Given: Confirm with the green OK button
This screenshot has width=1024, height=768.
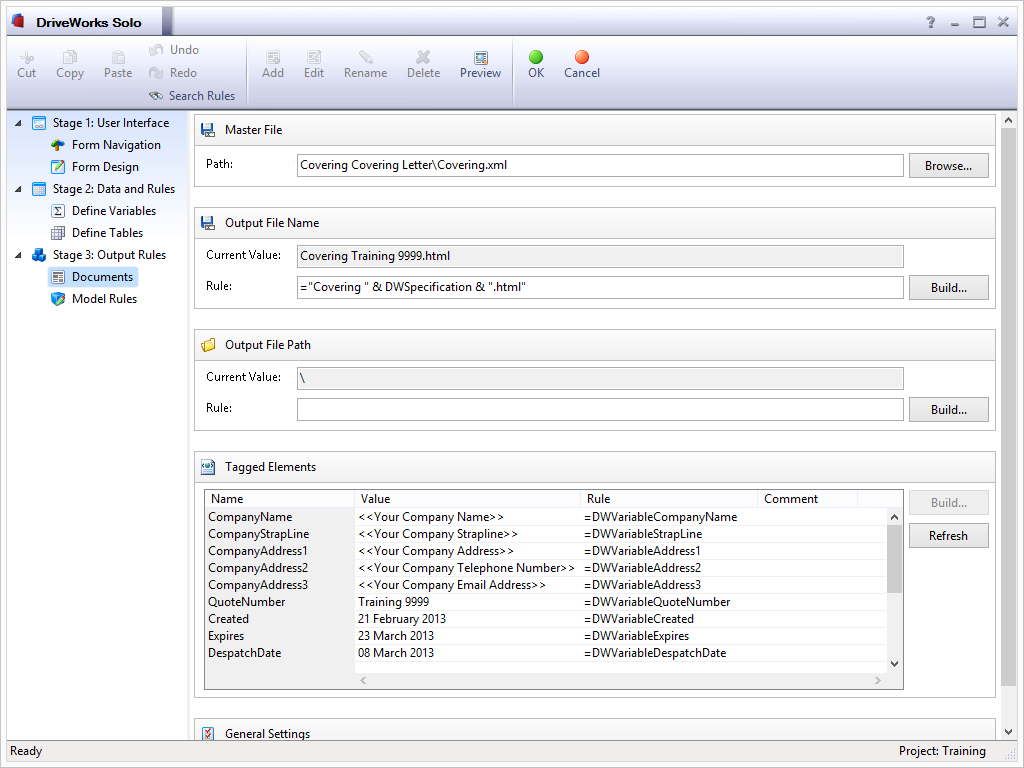Looking at the screenshot, I should [536, 64].
